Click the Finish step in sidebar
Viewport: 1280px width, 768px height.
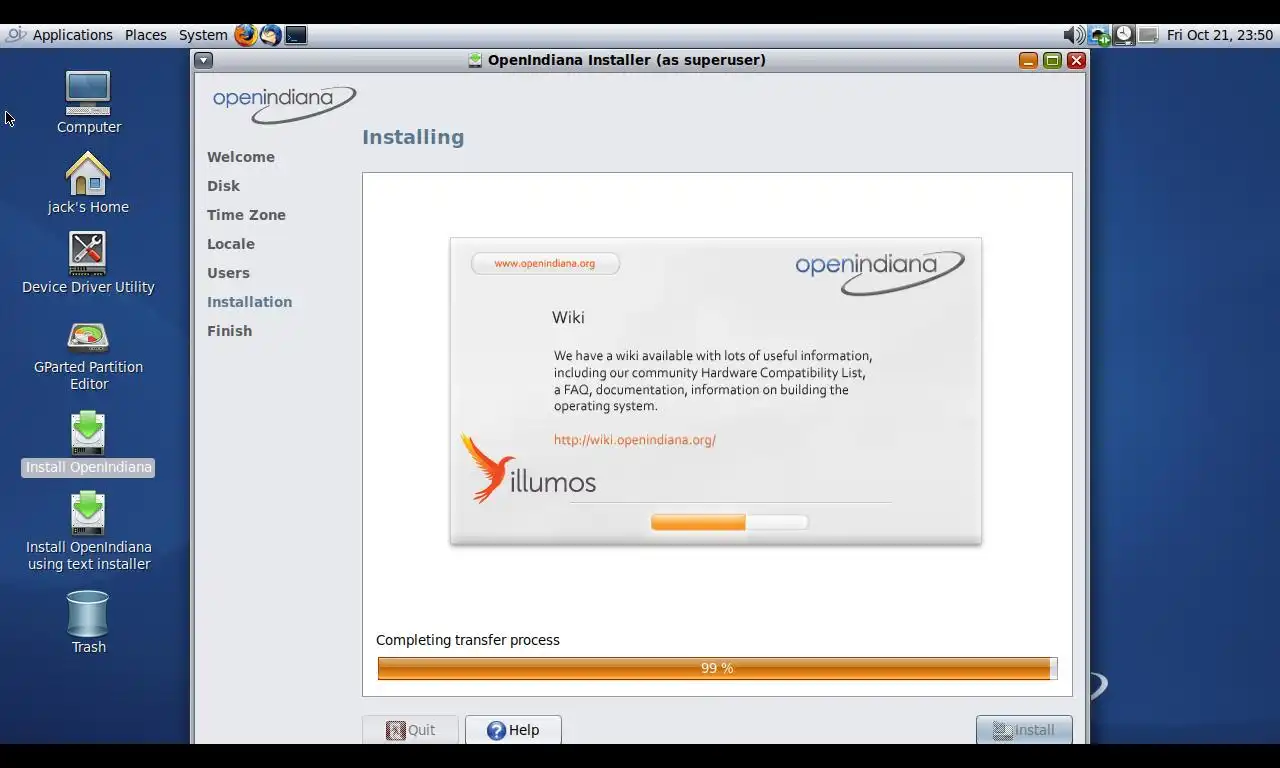pos(229,331)
